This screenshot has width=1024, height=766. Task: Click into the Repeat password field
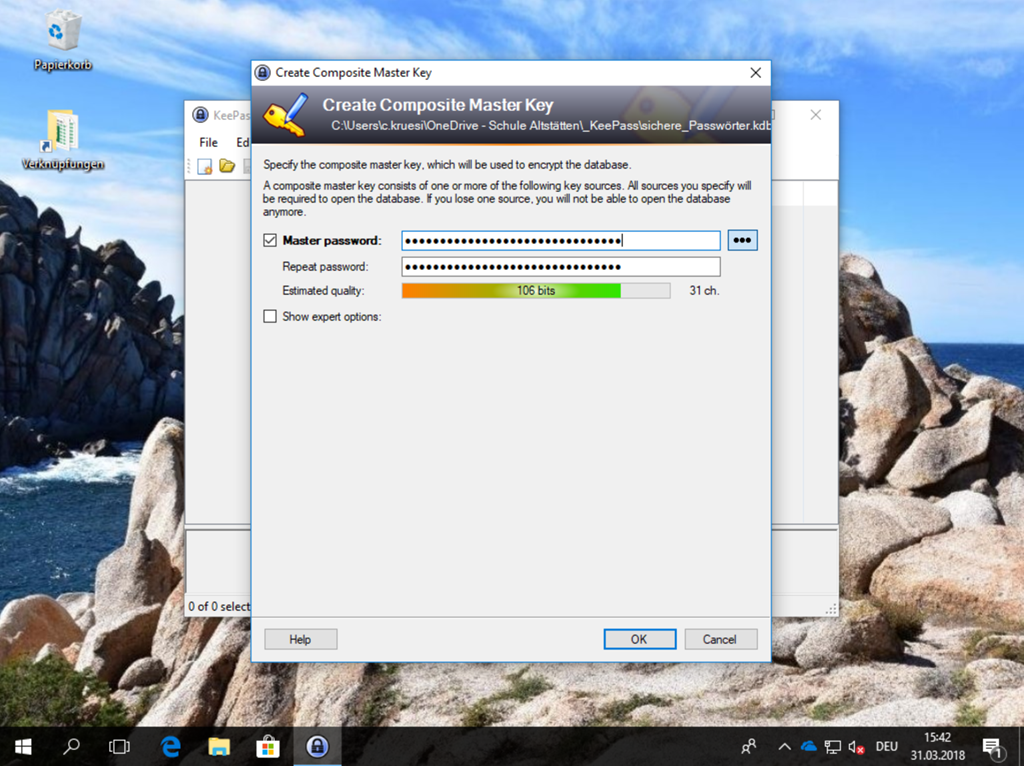coord(560,267)
